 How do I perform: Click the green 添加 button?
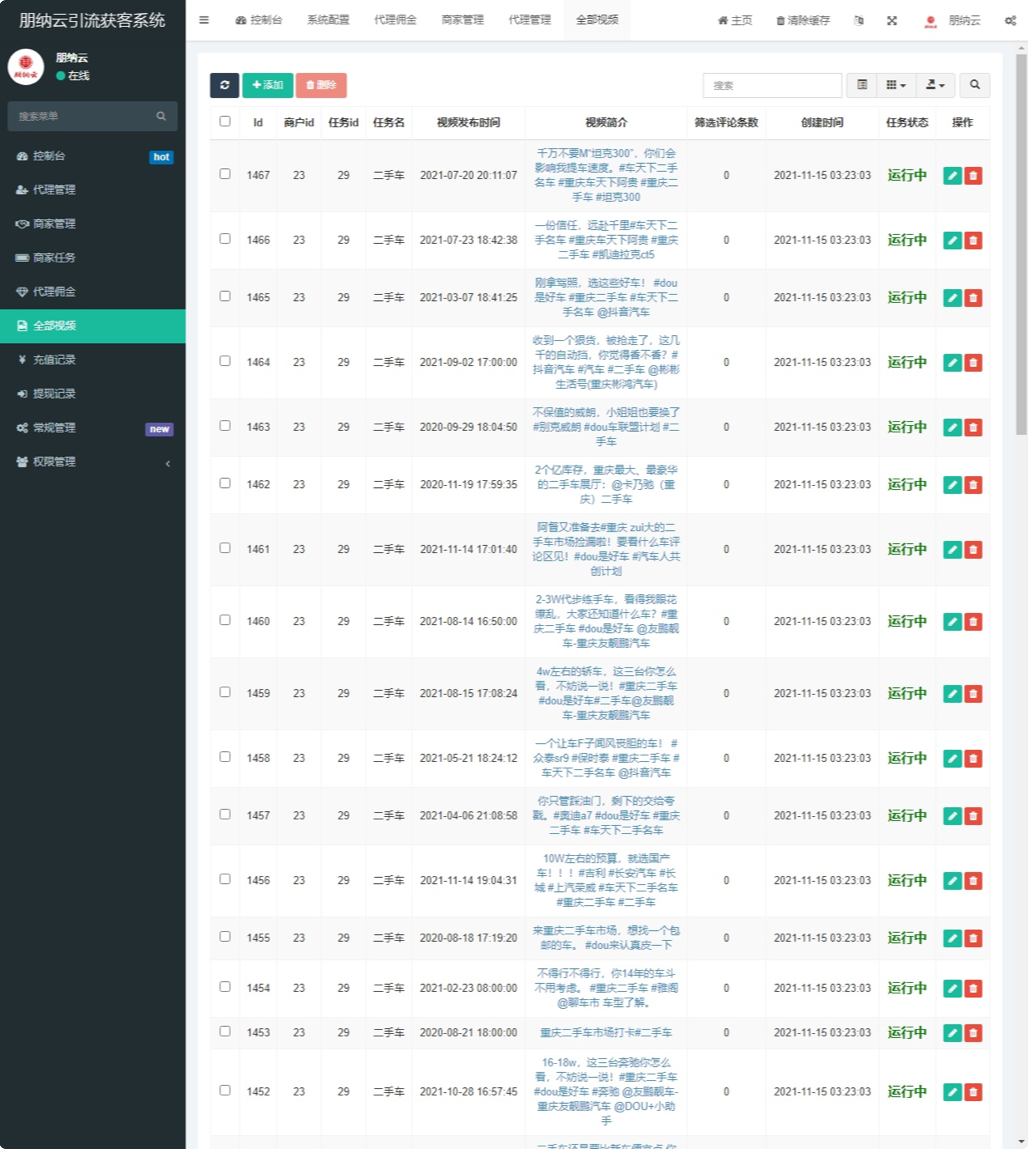tap(268, 85)
